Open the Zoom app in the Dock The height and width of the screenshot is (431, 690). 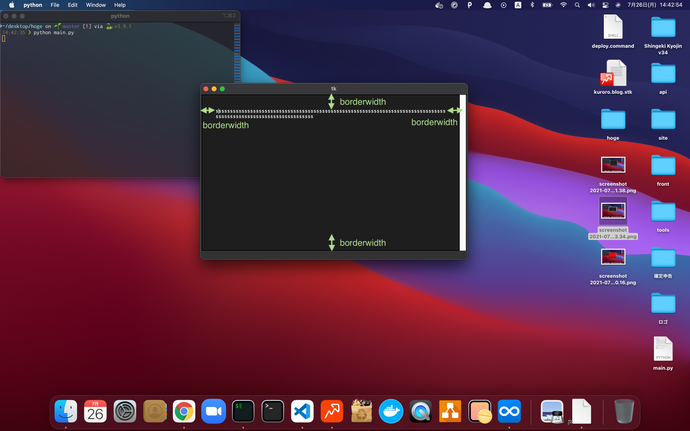(x=213, y=411)
